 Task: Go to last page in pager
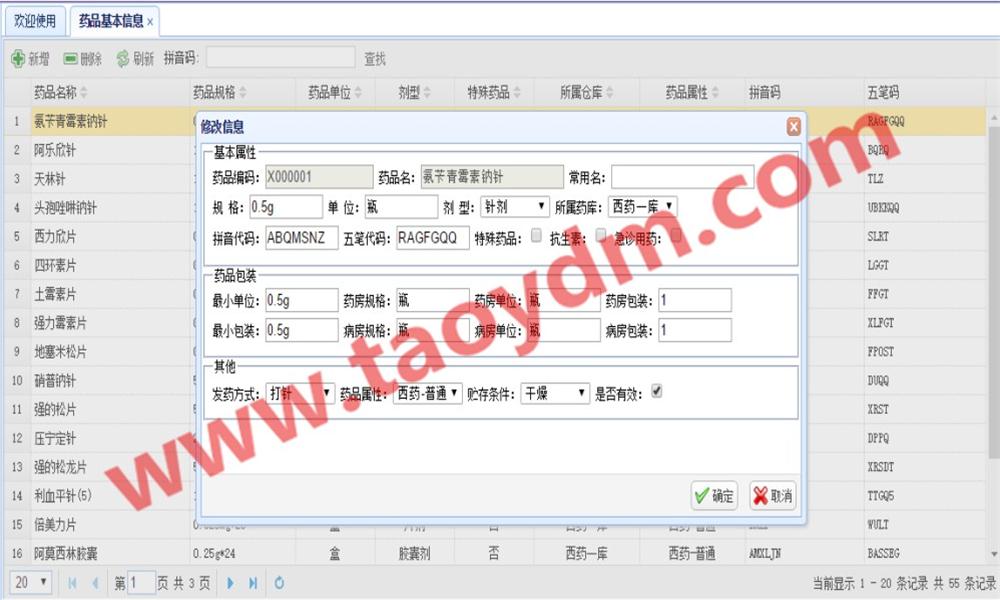(253, 583)
